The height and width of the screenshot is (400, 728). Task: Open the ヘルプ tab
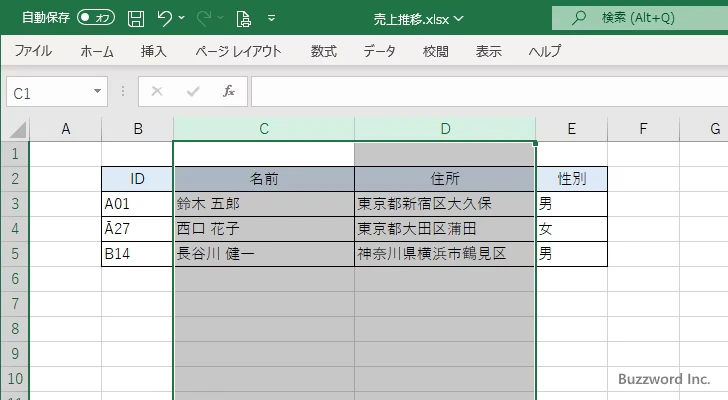point(545,51)
